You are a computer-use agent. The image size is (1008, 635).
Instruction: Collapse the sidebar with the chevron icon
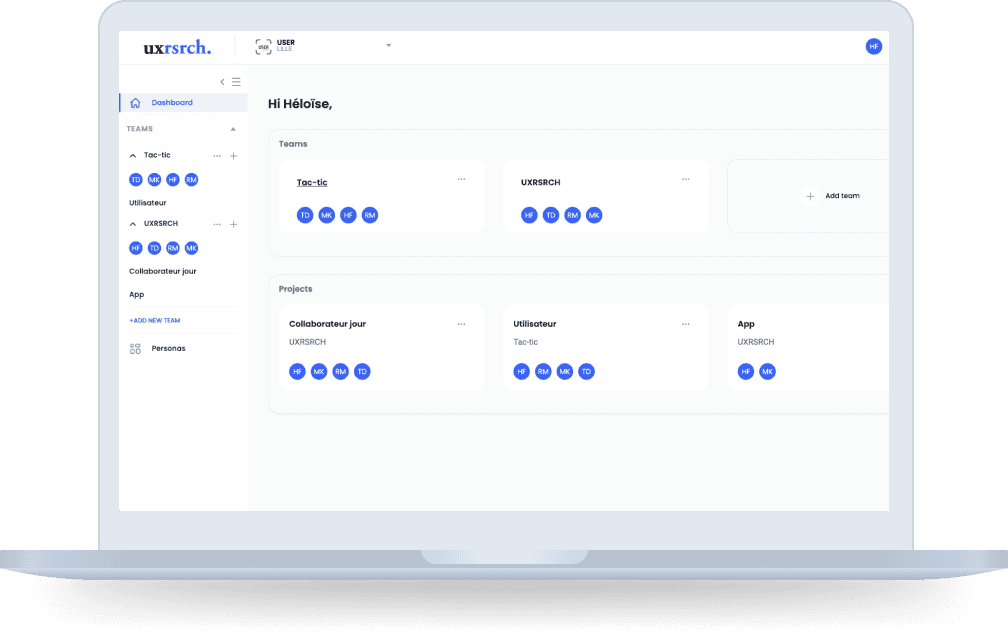coord(222,81)
